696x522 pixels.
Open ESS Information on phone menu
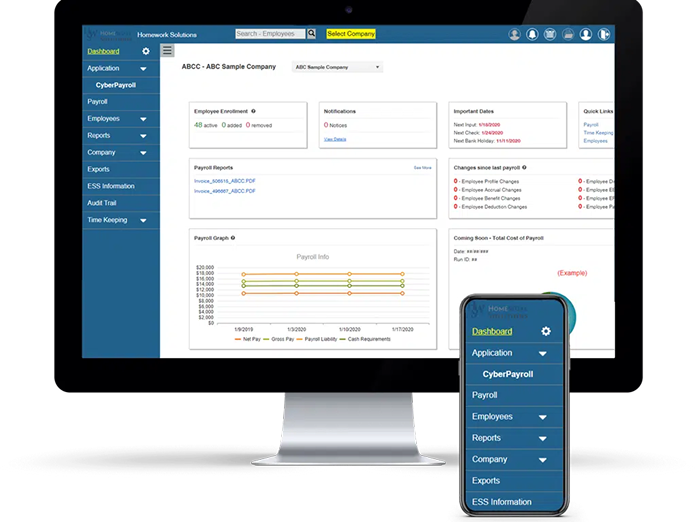pyautogui.click(x=502, y=502)
